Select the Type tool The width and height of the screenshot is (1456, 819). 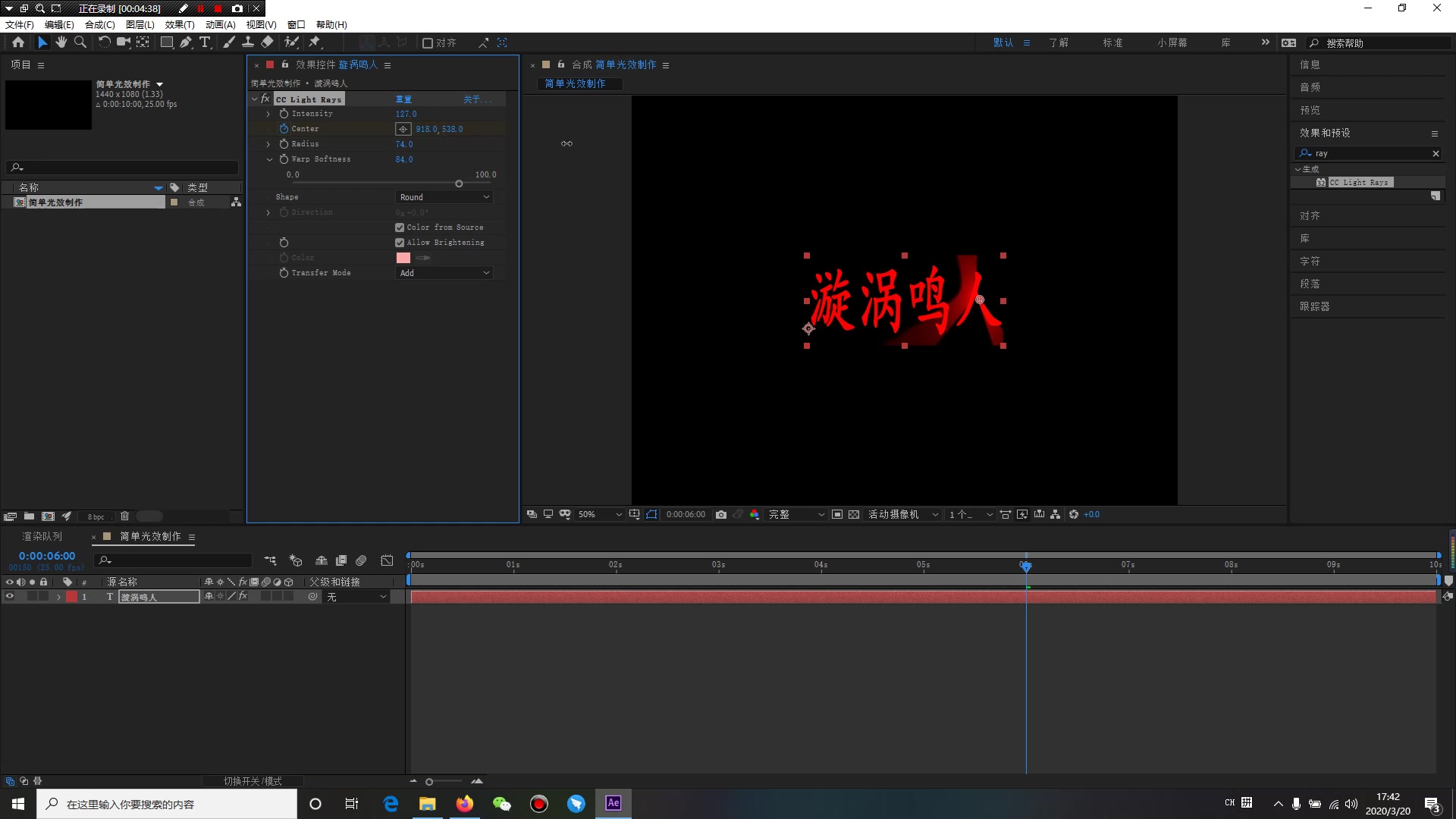tap(206, 42)
